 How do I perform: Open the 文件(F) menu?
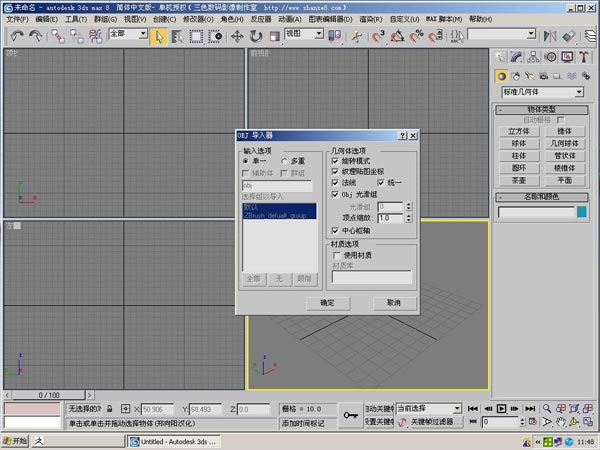(17, 19)
